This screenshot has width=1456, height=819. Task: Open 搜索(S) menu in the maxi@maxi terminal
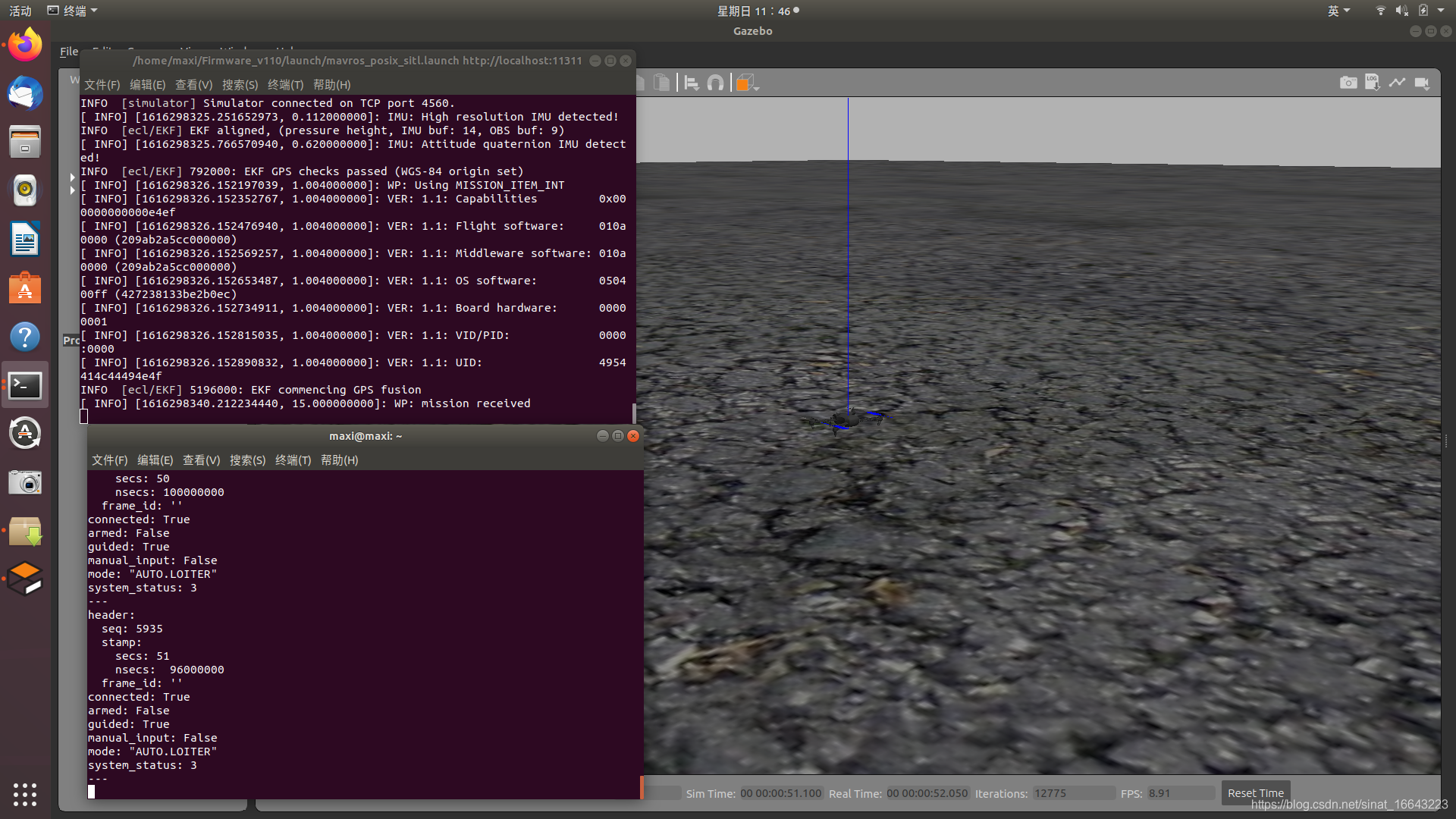pyautogui.click(x=247, y=460)
